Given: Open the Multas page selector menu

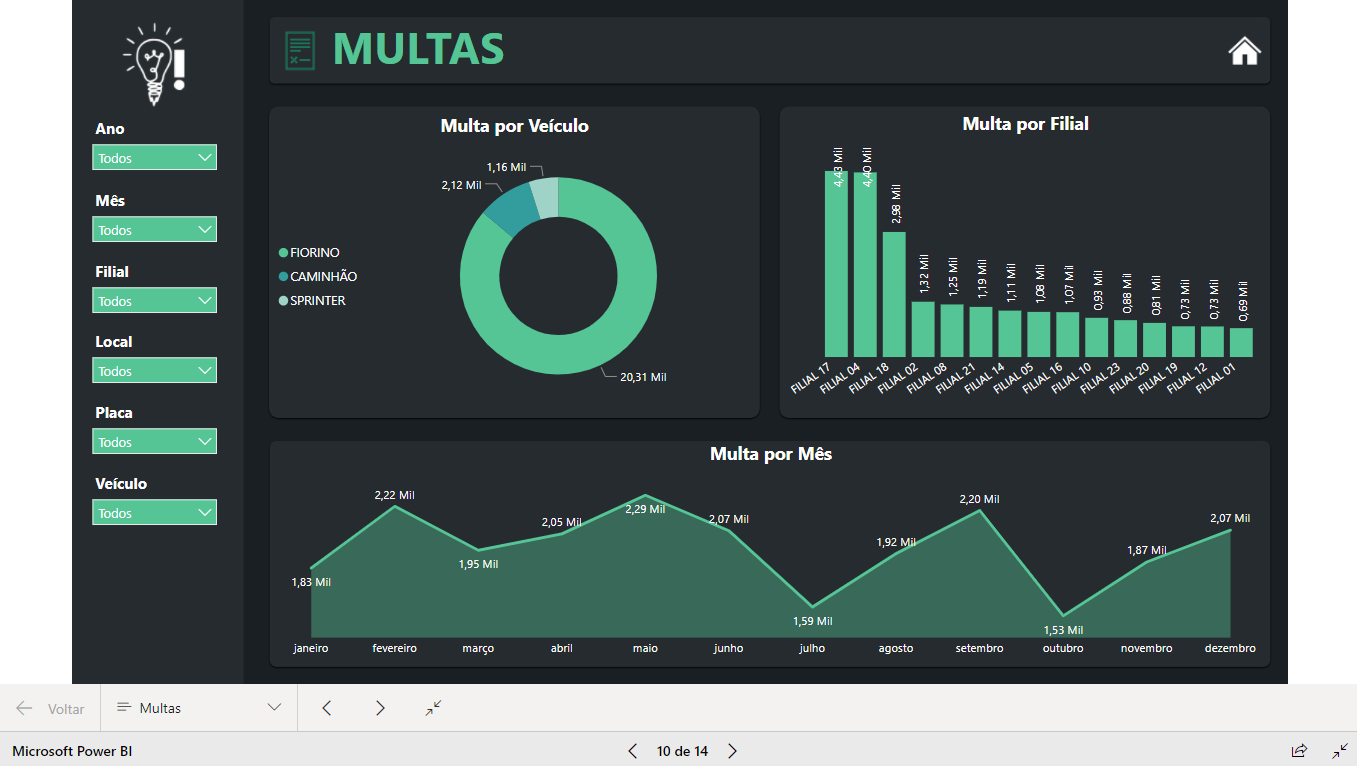Looking at the screenshot, I should [x=198, y=708].
